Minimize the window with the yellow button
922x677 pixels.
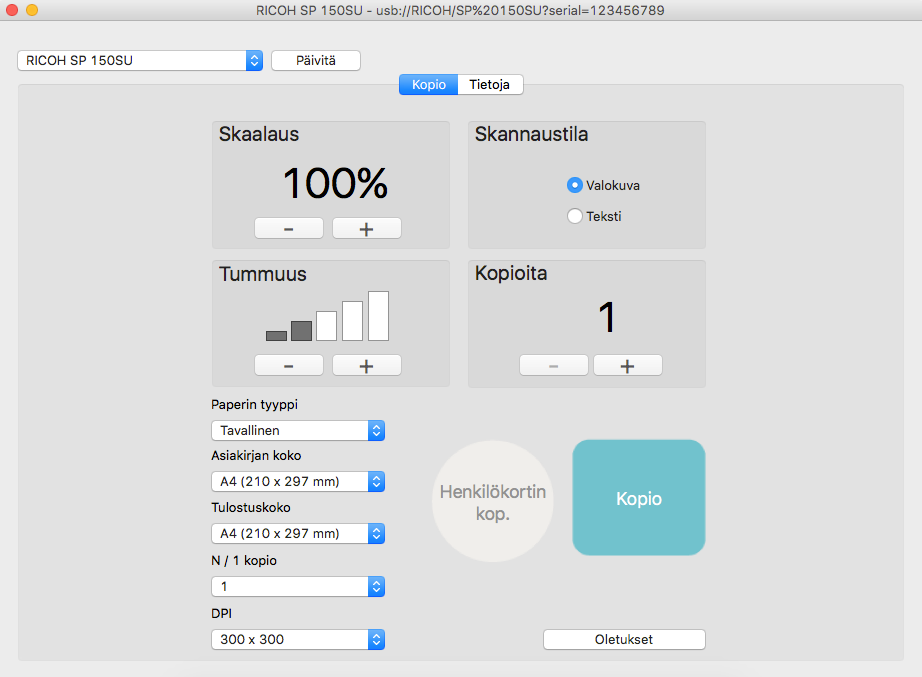pos(32,10)
